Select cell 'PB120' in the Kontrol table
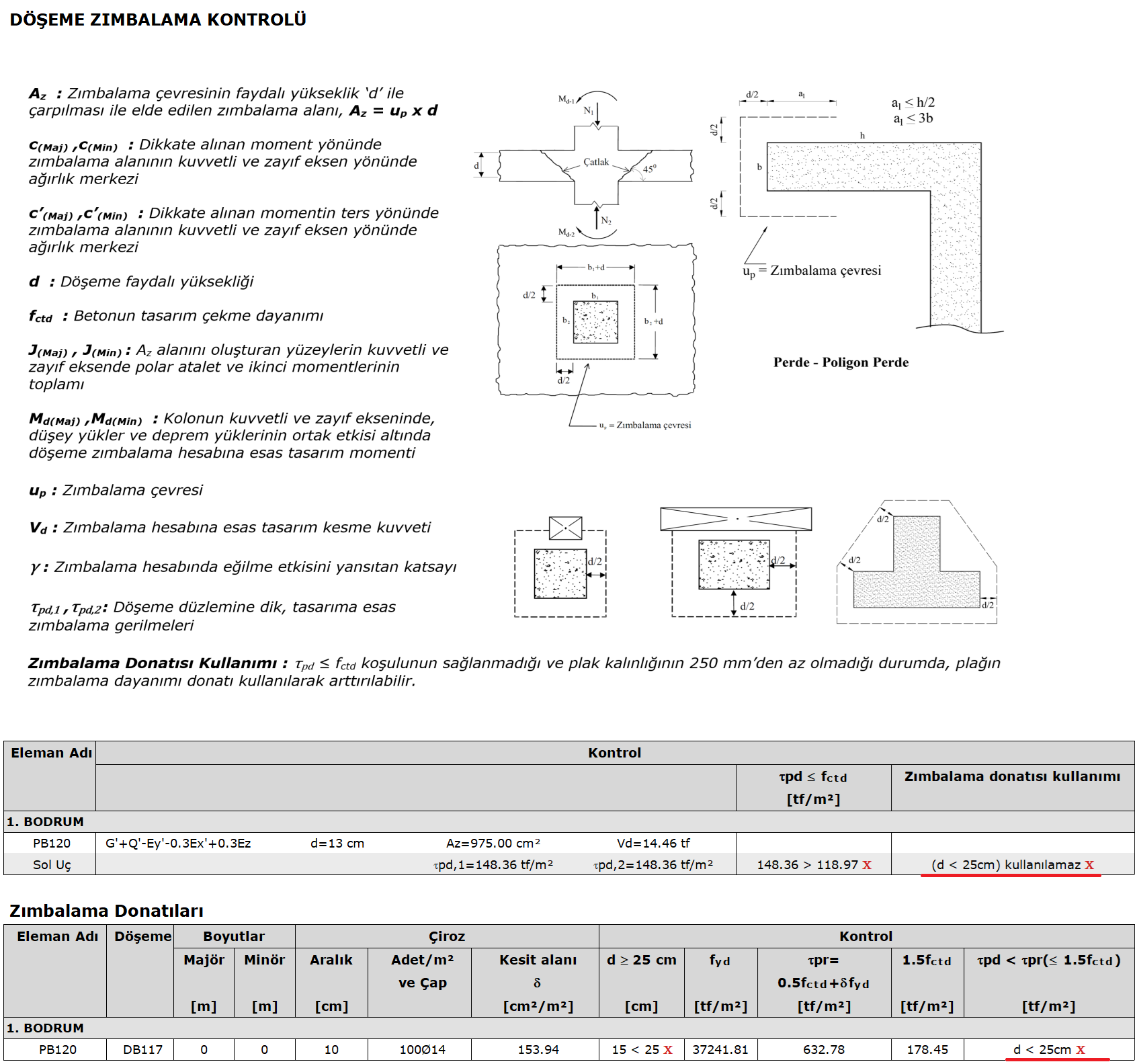The height and width of the screenshot is (1064, 1135). coord(52,843)
